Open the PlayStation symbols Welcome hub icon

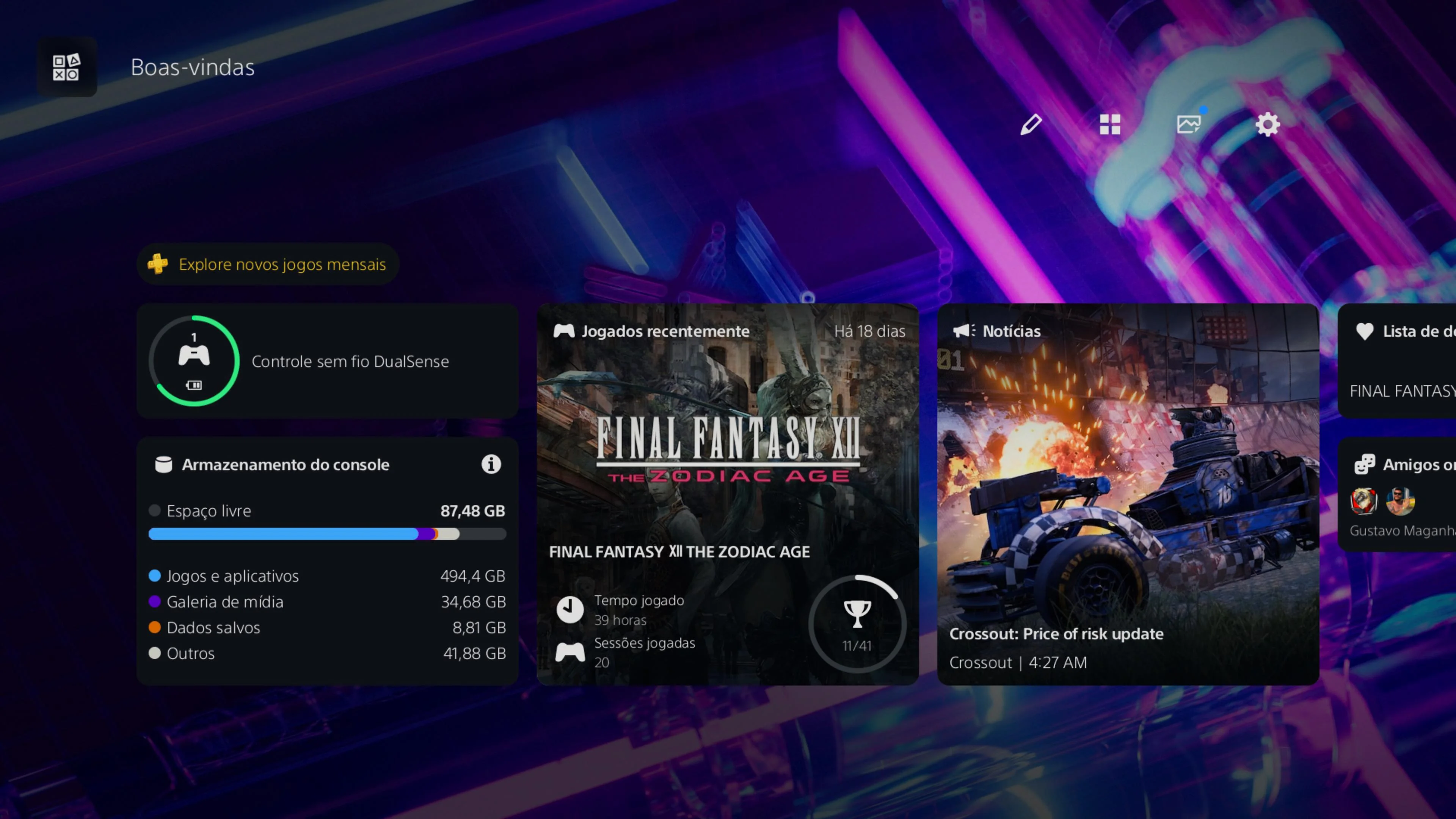pos(67,67)
